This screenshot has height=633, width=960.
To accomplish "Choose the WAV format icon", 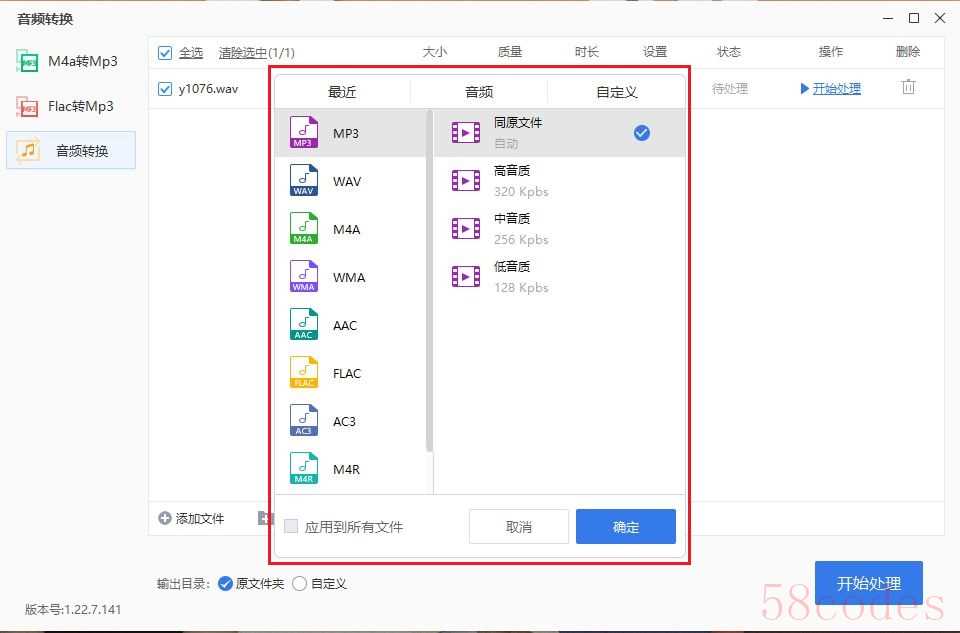I will pyautogui.click(x=304, y=181).
